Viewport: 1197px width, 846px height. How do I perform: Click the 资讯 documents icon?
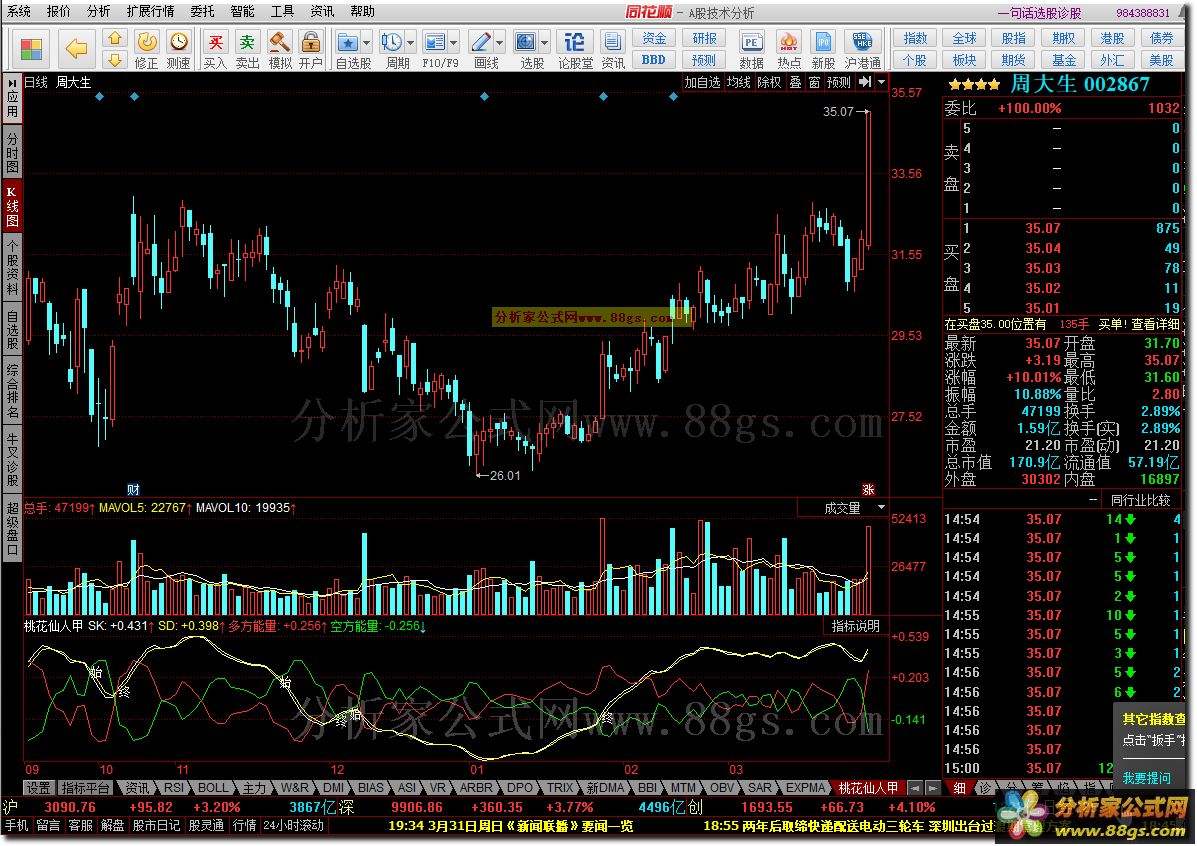pos(612,41)
